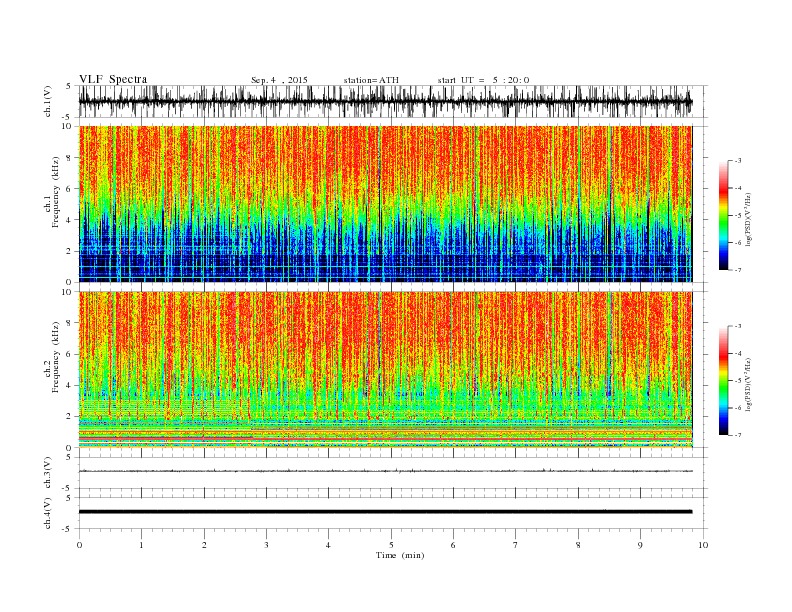Click the 5 V tick label of ch.3 waveform
The width and height of the screenshot is (792, 612).
tap(69, 457)
